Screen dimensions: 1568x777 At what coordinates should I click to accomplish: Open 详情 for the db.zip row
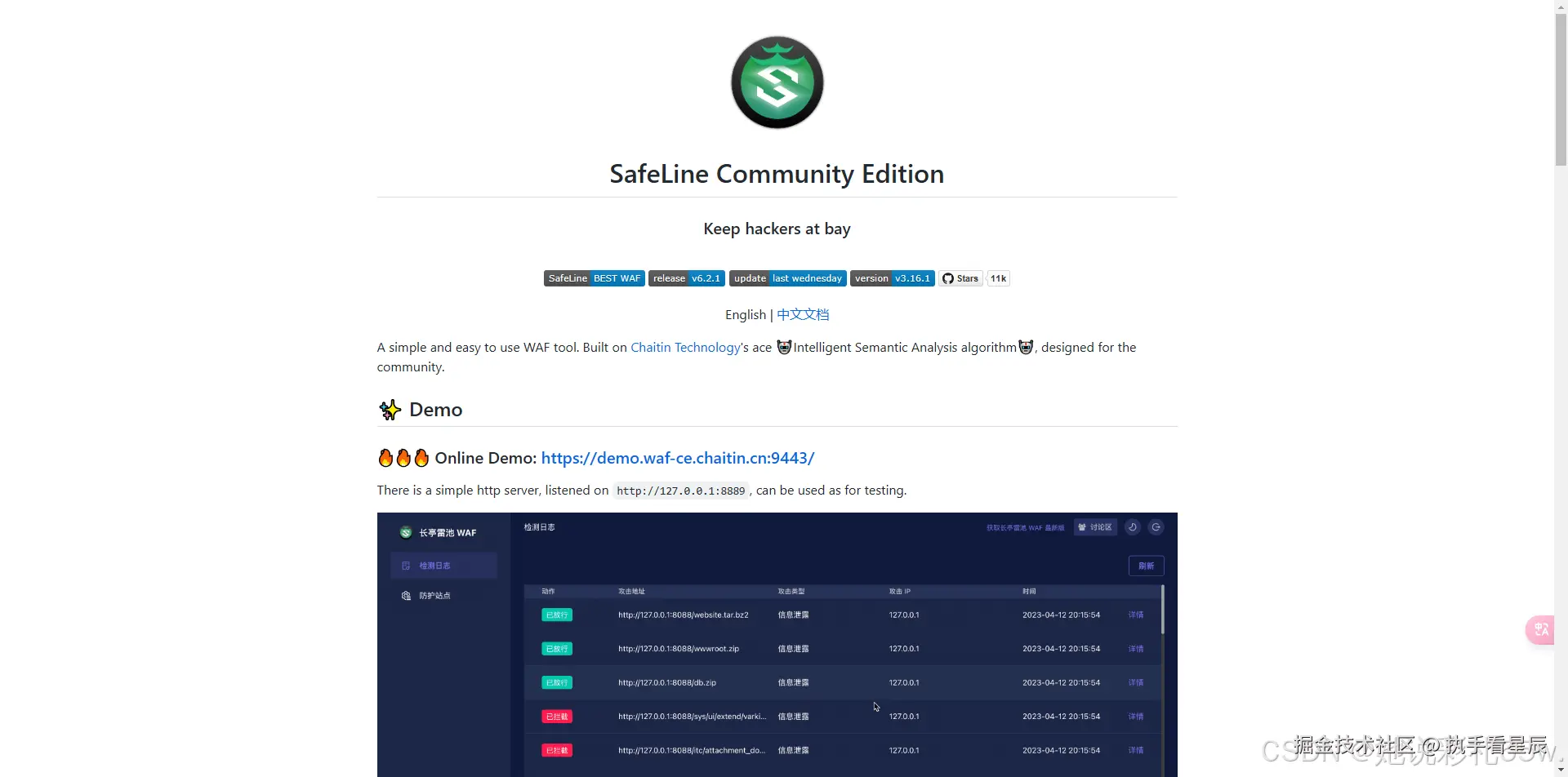1136,683
